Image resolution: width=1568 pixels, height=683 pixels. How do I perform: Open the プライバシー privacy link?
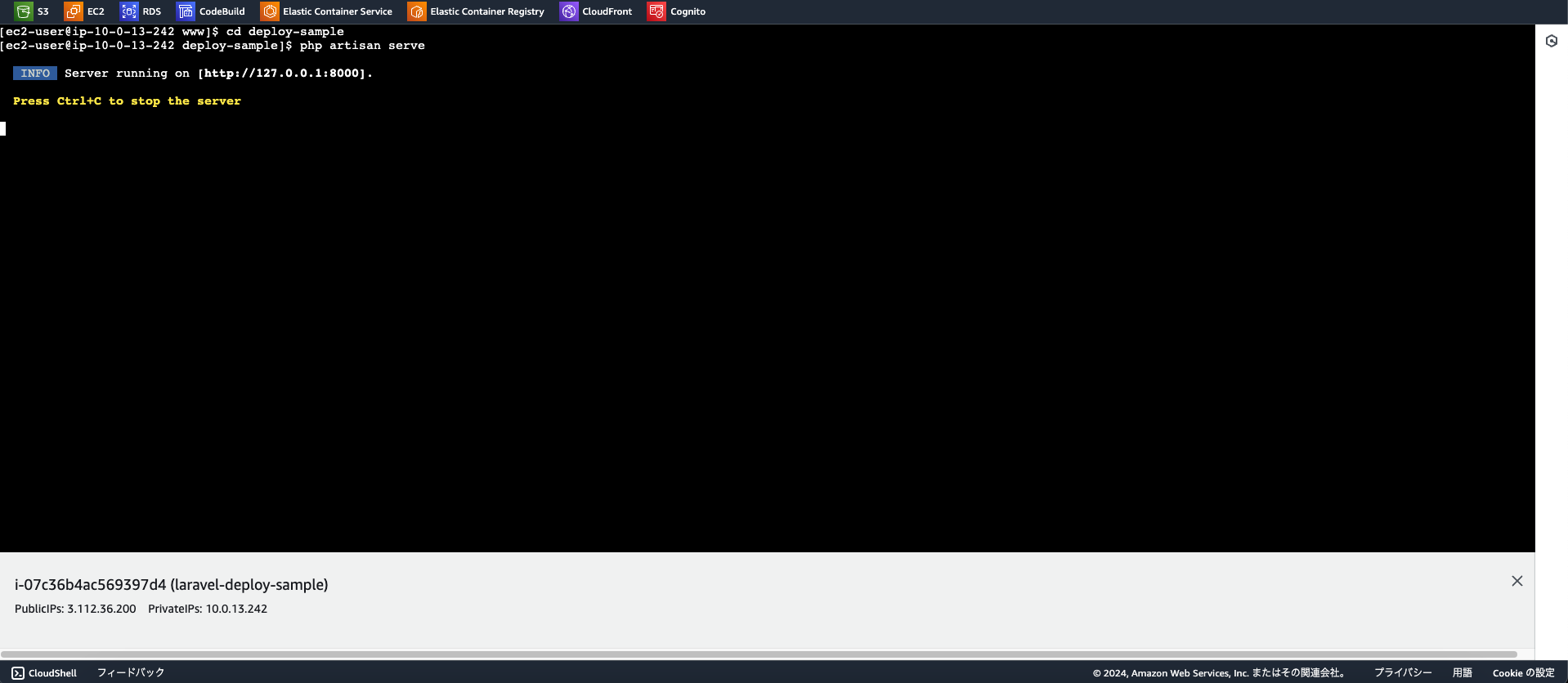click(x=1403, y=672)
